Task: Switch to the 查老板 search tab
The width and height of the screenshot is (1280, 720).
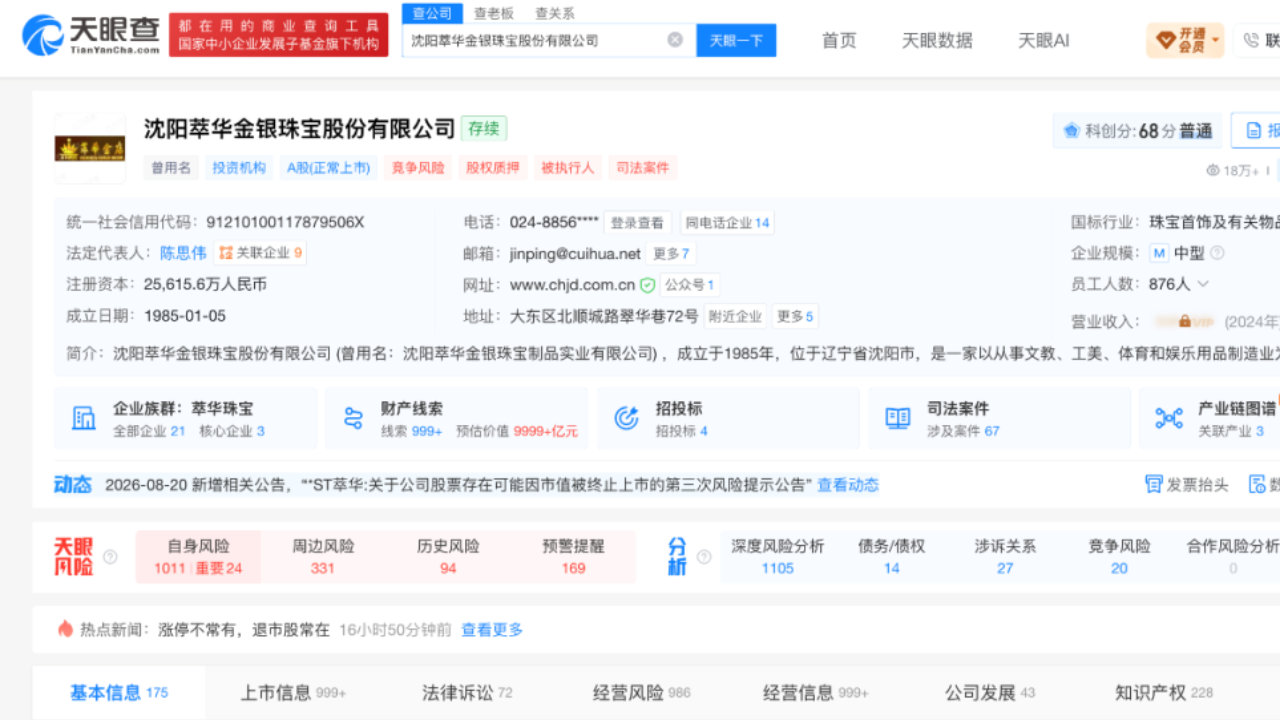Action: click(x=493, y=13)
